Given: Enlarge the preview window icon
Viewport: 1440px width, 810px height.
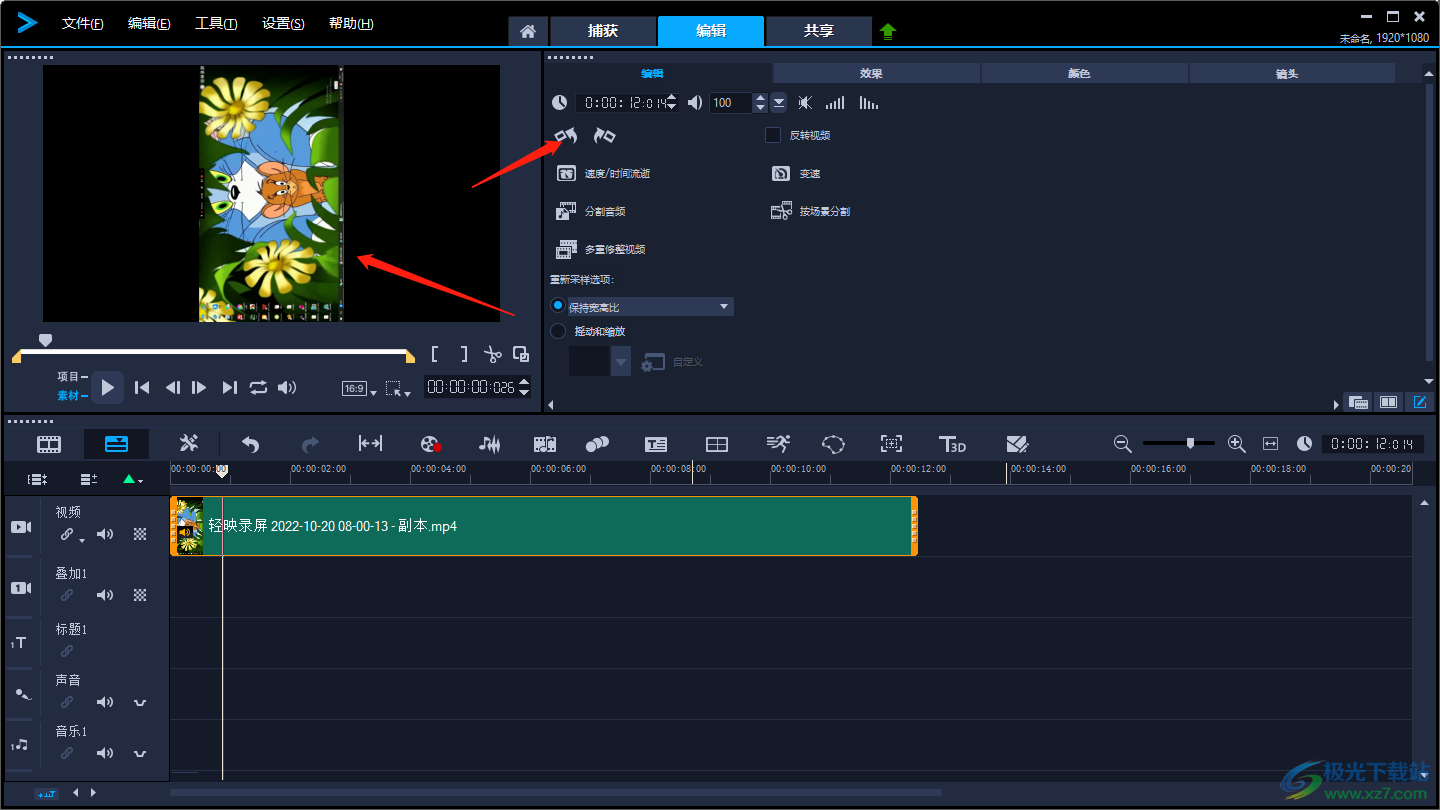Looking at the screenshot, I should (521, 354).
